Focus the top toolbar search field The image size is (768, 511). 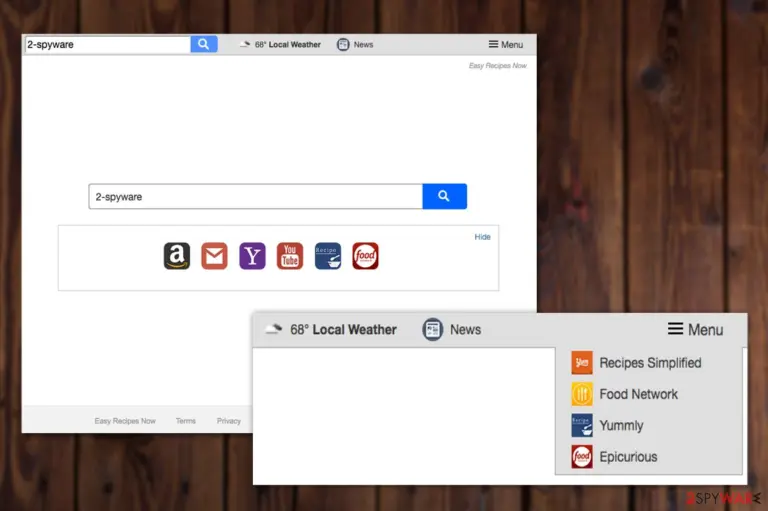pyautogui.click(x=108, y=45)
